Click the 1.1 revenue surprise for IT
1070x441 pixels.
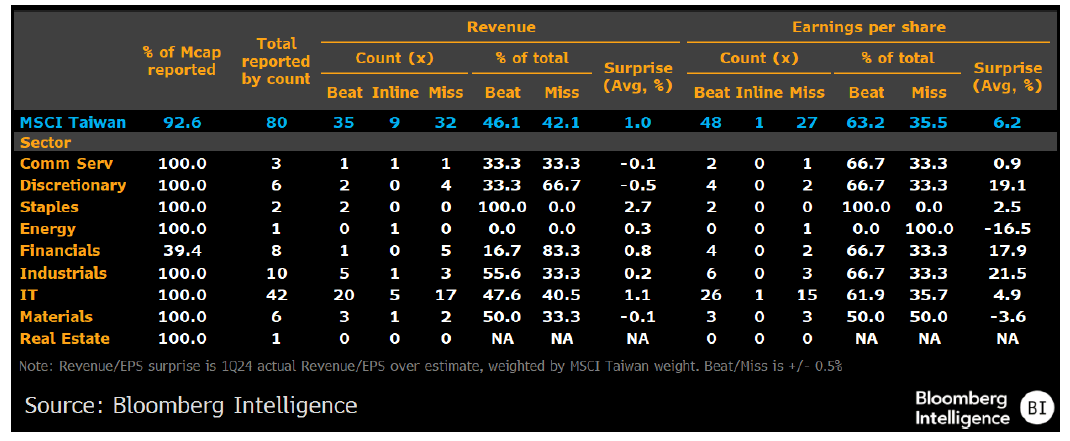638,295
